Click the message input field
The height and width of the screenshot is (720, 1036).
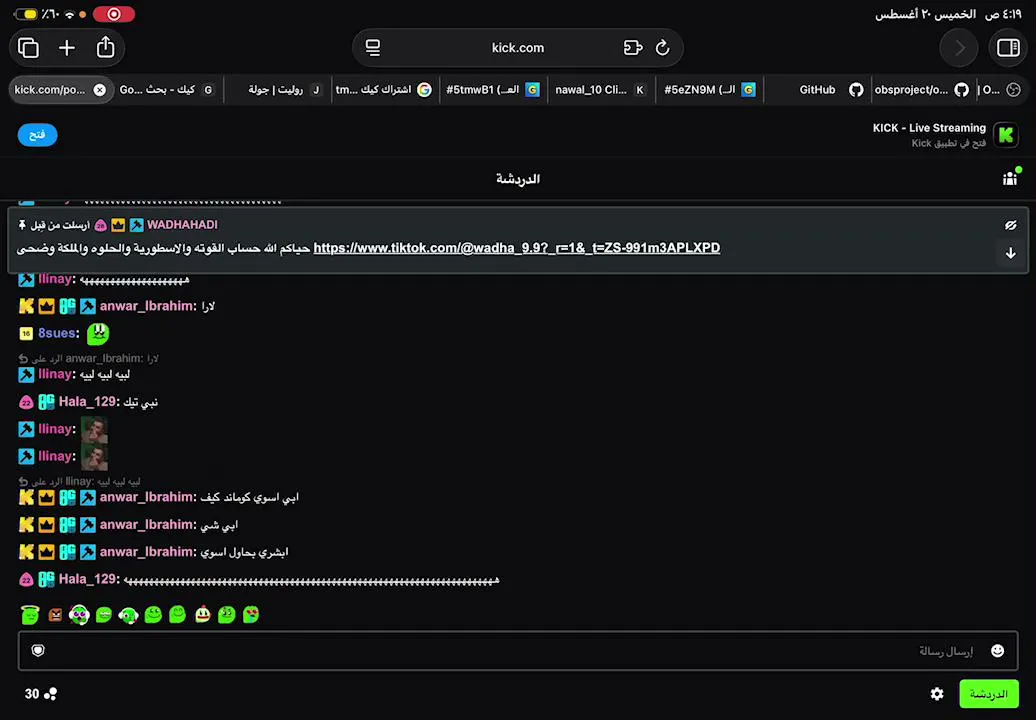[x=518, y=651]
